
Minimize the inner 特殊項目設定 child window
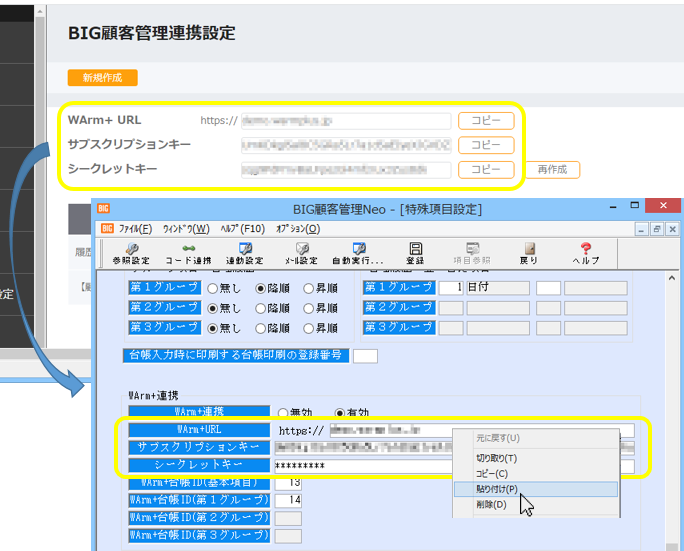(641, 229)
